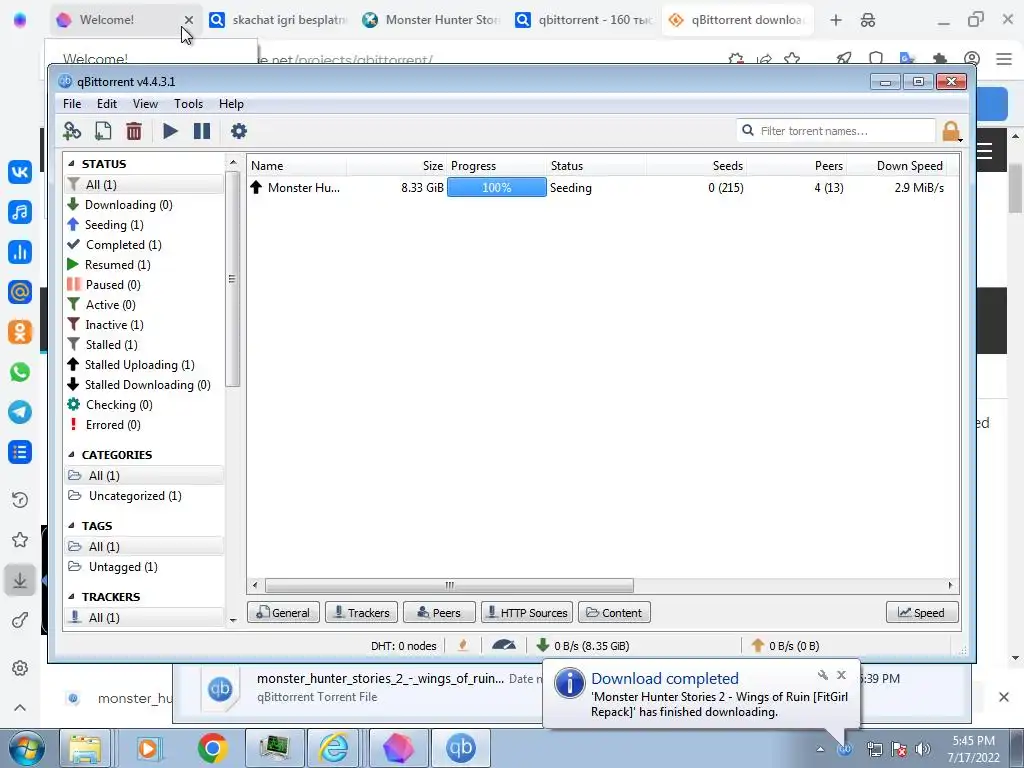
Task: Click the Filter torrent names search field
Action: (x=836, y=131)
